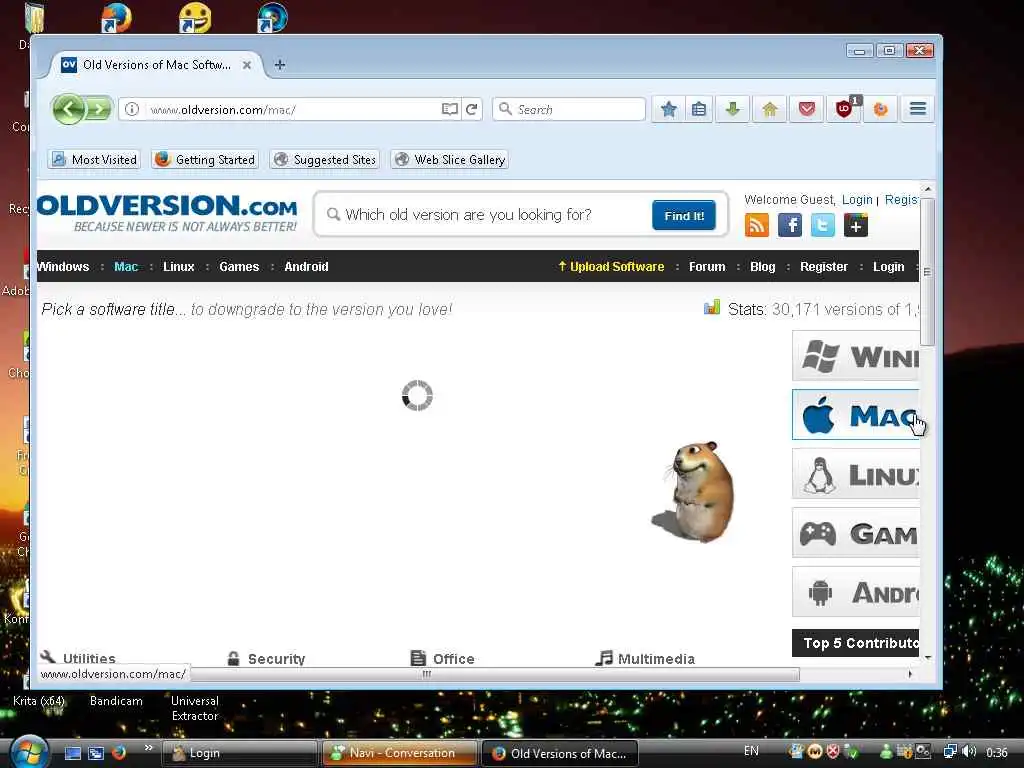Reload the page with the refresh icon
This screenshot has height=768, width=1024.
tap(472, 109)
